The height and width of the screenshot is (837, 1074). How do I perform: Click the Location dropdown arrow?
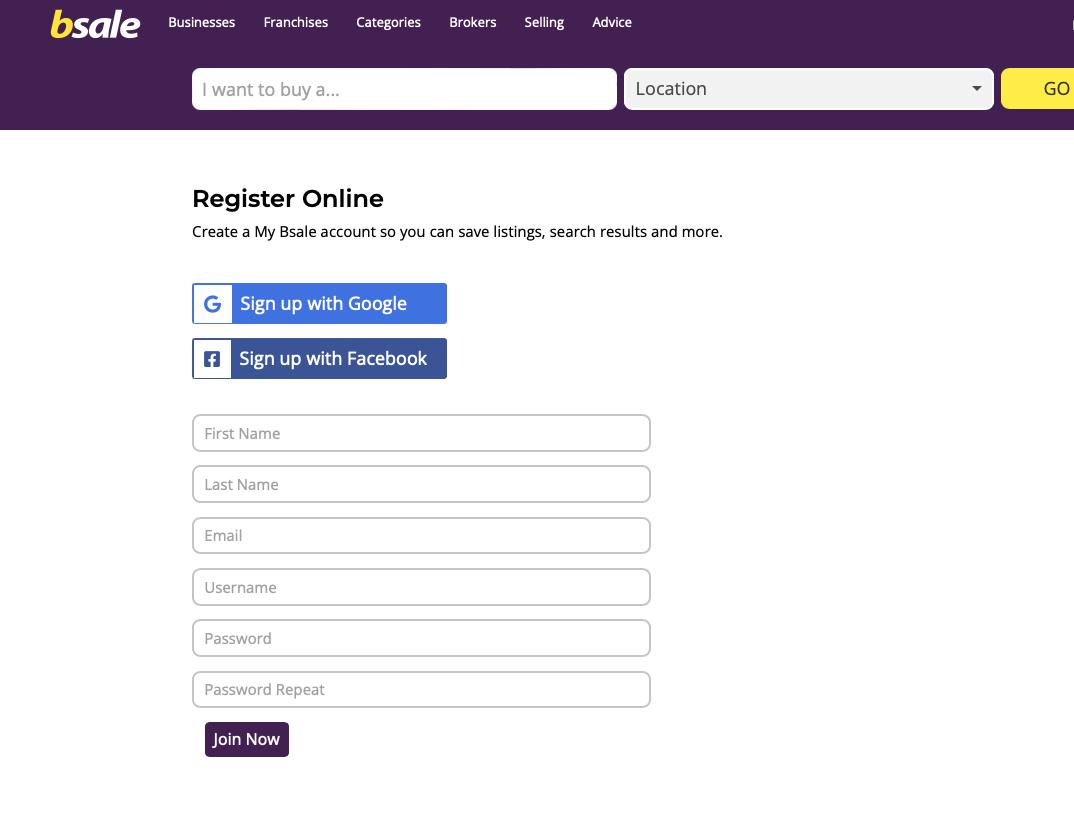click(x=976, y=89)
